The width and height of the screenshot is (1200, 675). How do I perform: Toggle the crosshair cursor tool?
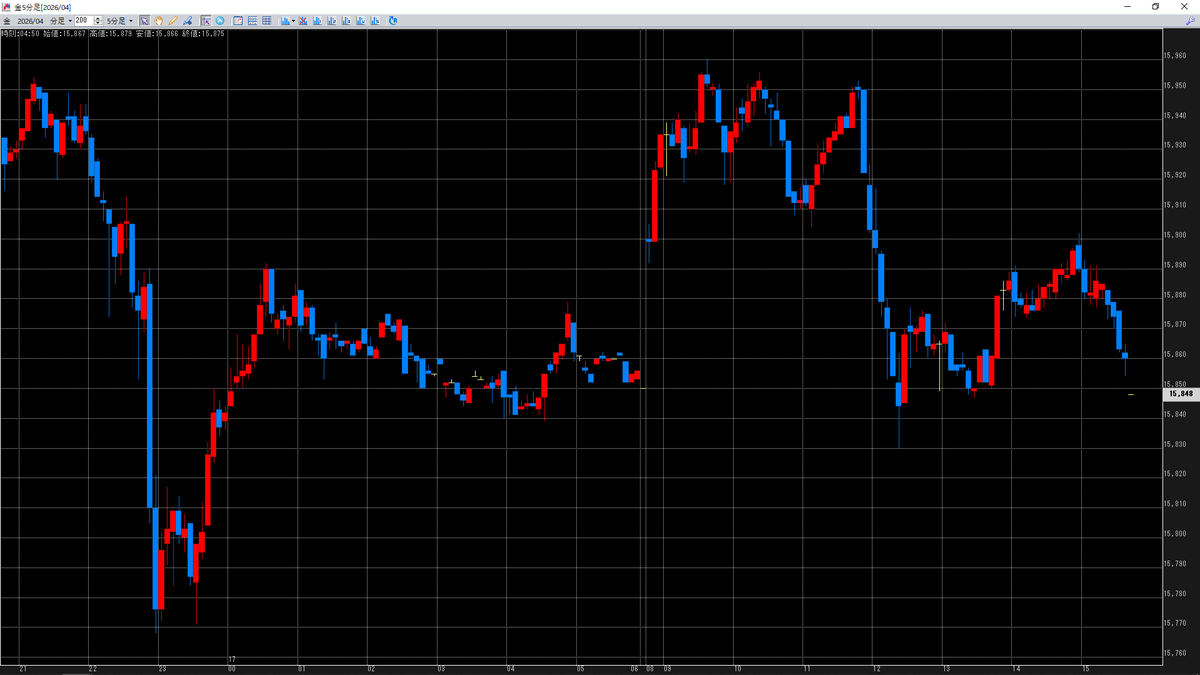click(x=206, y=21)
